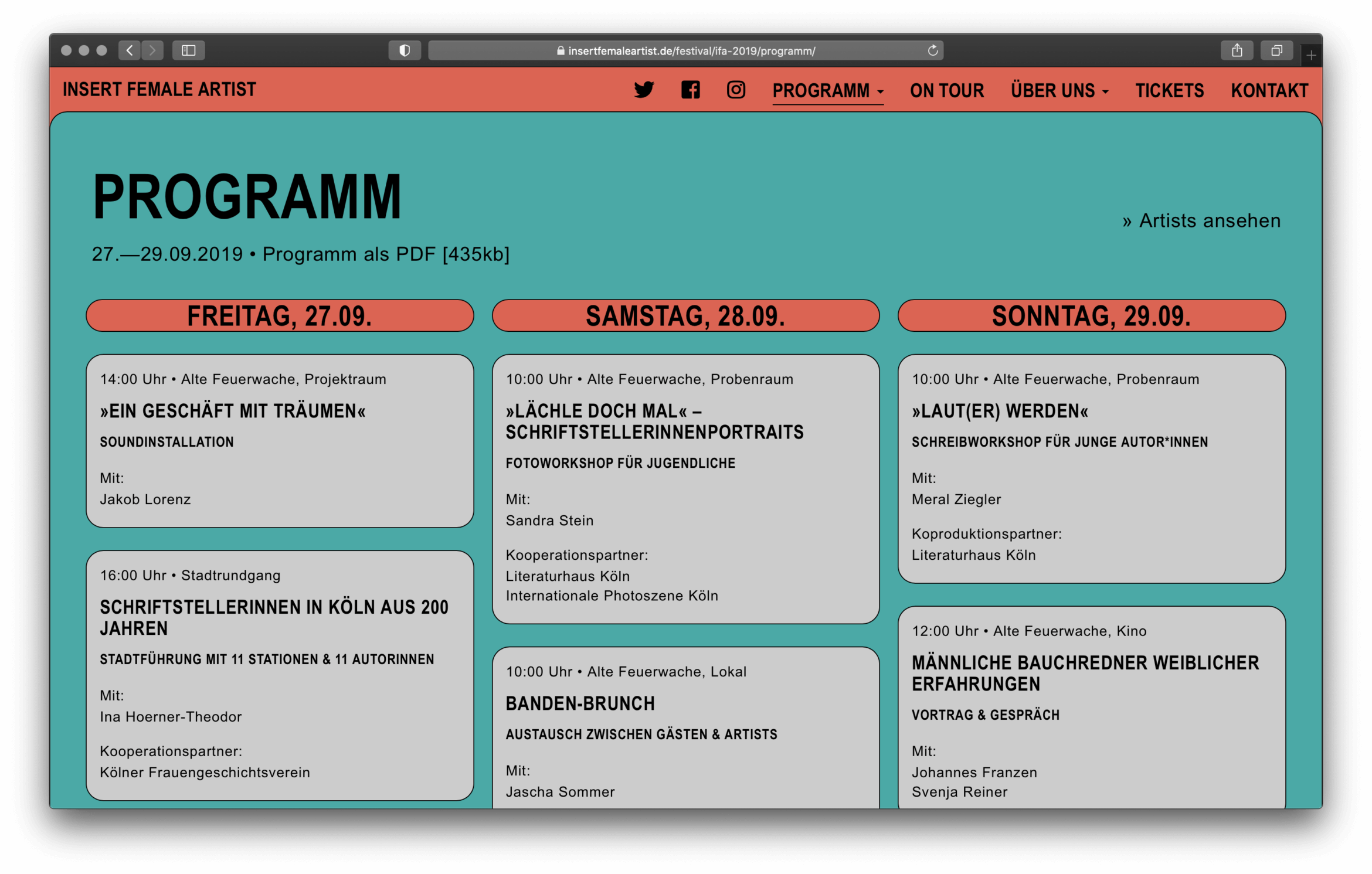Open the Safari sidebar icon

(x=188, y=50)
